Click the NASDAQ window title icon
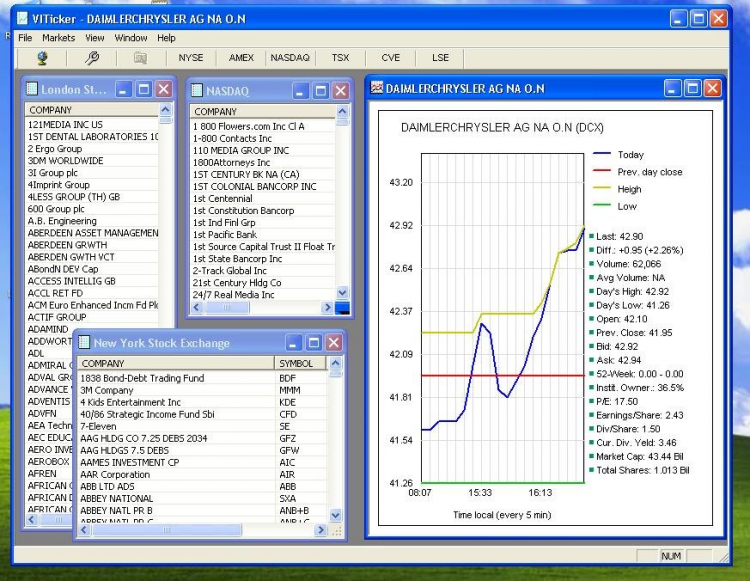Viewport: 750px width, 581px height. click(196, 91)
